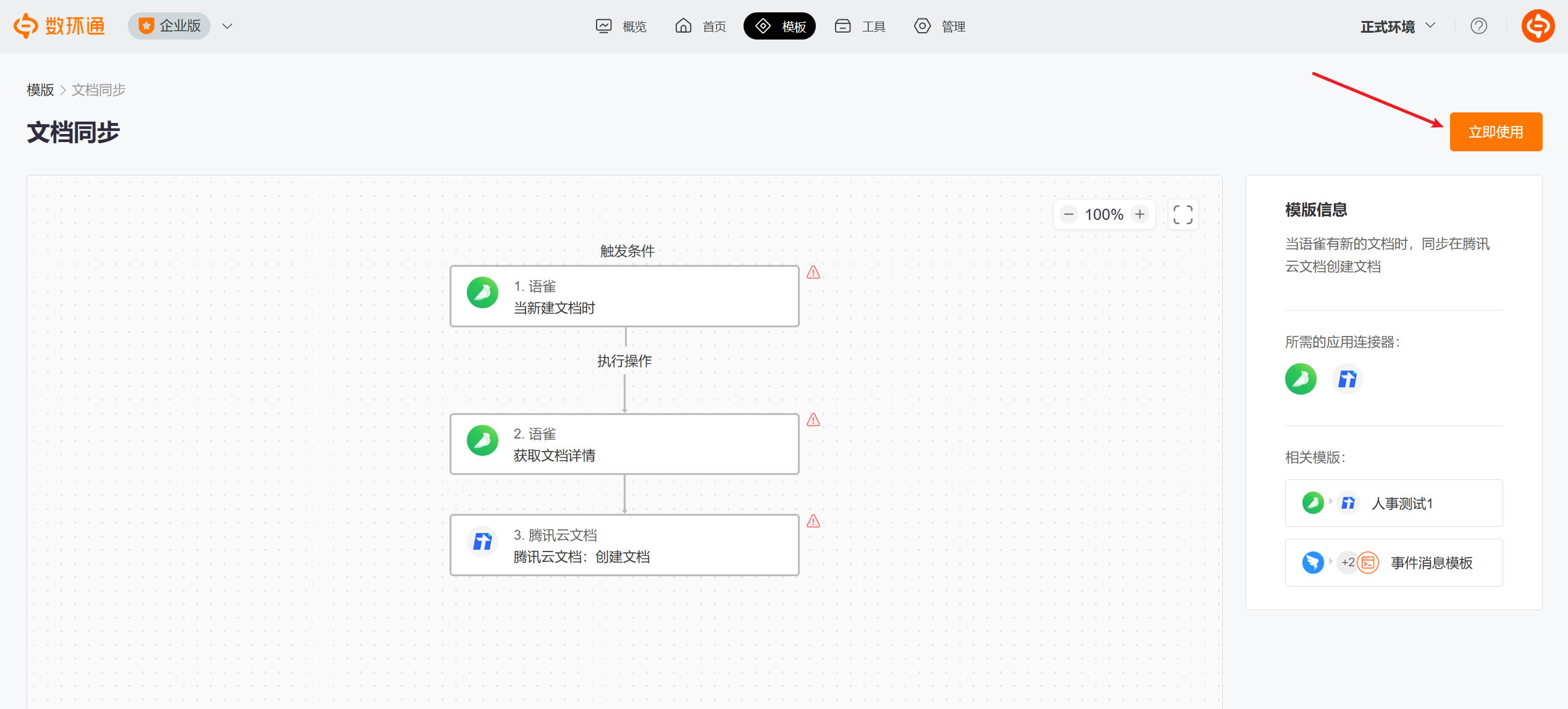Zoom out with the minus button

click(x=1069, y=214)
